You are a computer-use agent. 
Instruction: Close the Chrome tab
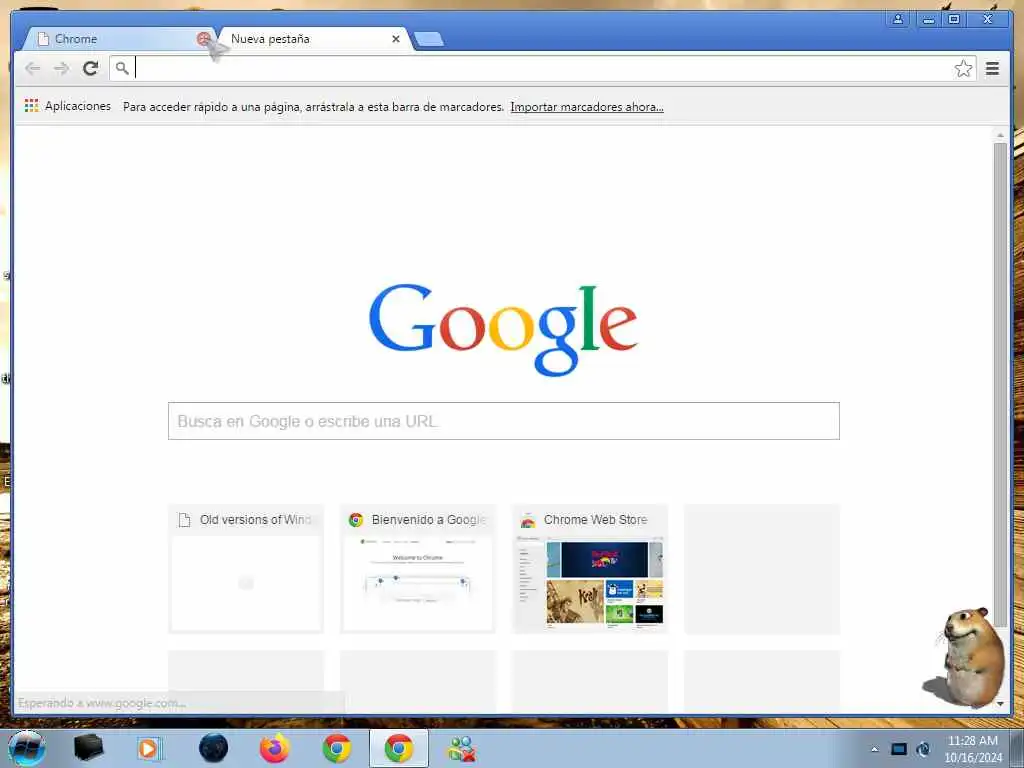click(204, 39)
